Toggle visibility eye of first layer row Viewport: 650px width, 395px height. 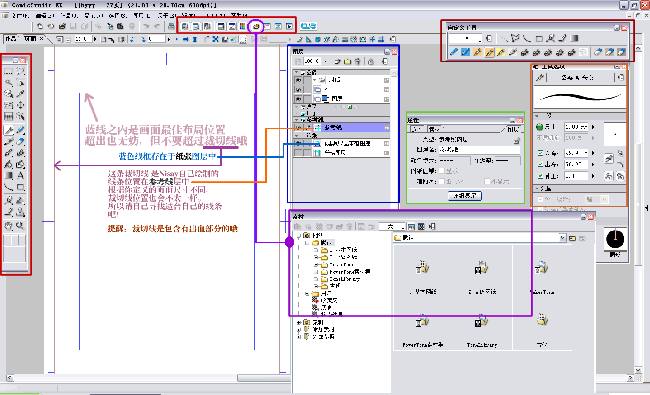(298, 80)
